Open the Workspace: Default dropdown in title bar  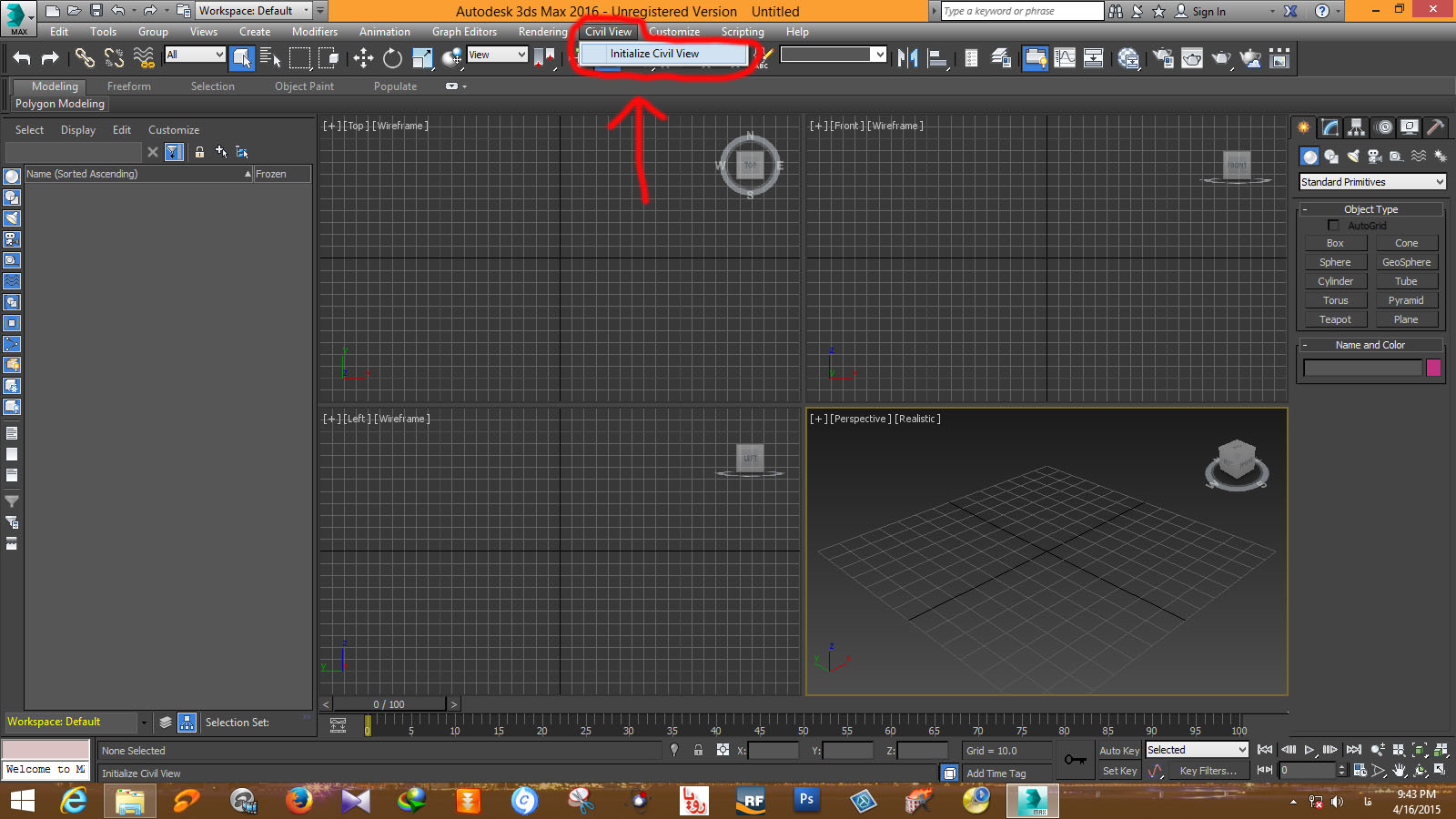(x=255, y=11)
